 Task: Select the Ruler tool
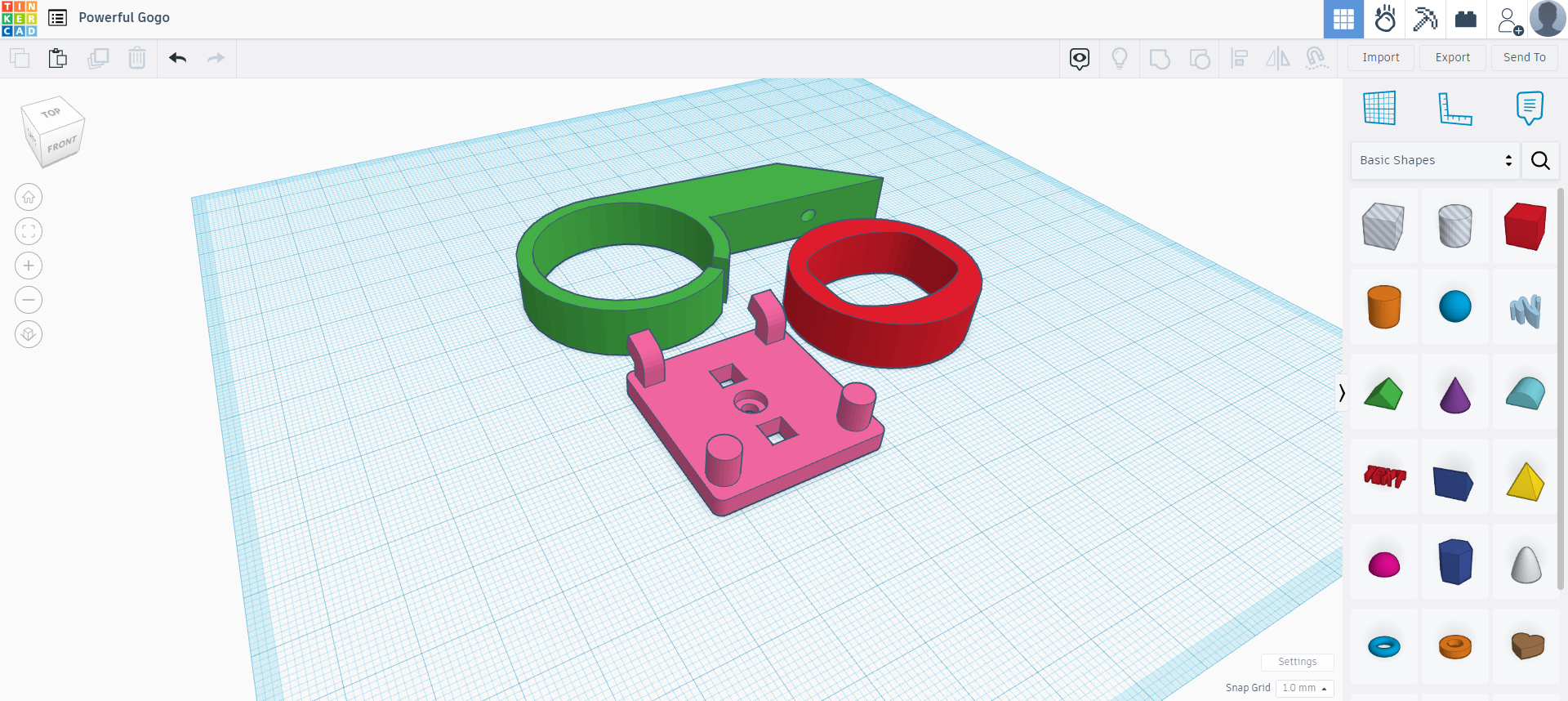pyautogui.click(x=1454, y=108)
